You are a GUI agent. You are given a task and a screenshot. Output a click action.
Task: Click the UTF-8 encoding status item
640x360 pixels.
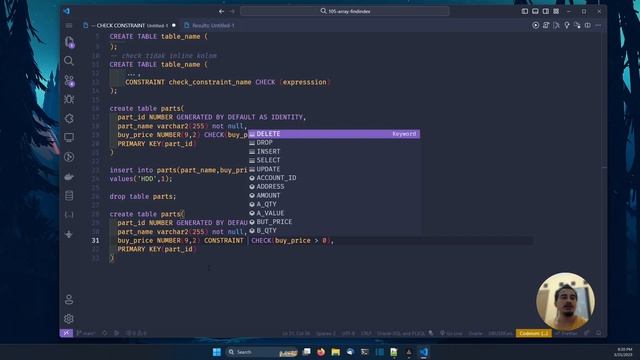[348, 333]
